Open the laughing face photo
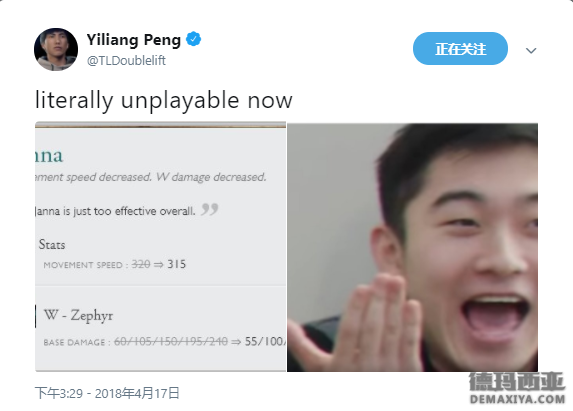 [412, 248]
